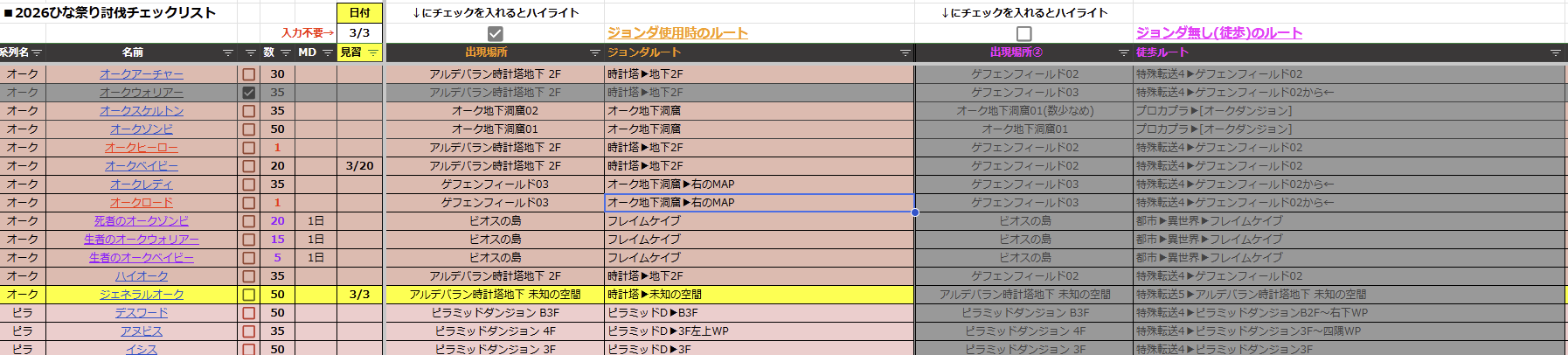Open filter on orange 出現場所 header
Image resolution: width=1568 pixels, height=355 pixels.
tap(595, 53)
